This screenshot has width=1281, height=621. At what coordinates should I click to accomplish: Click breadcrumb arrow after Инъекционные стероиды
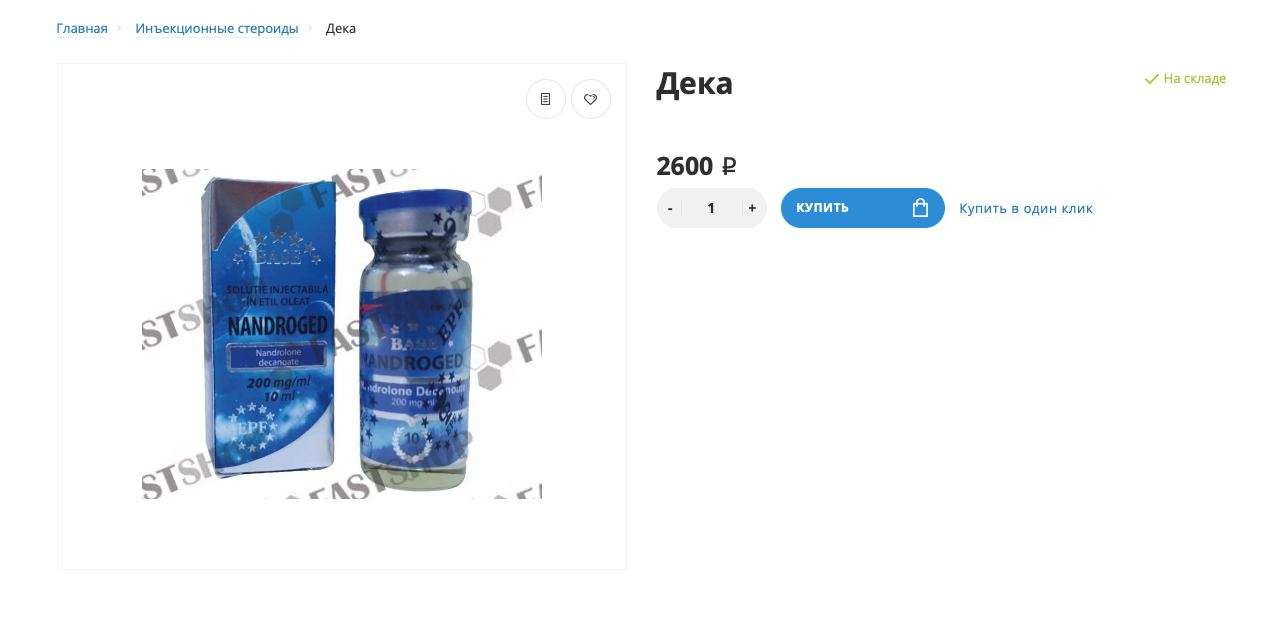[311, 28]
